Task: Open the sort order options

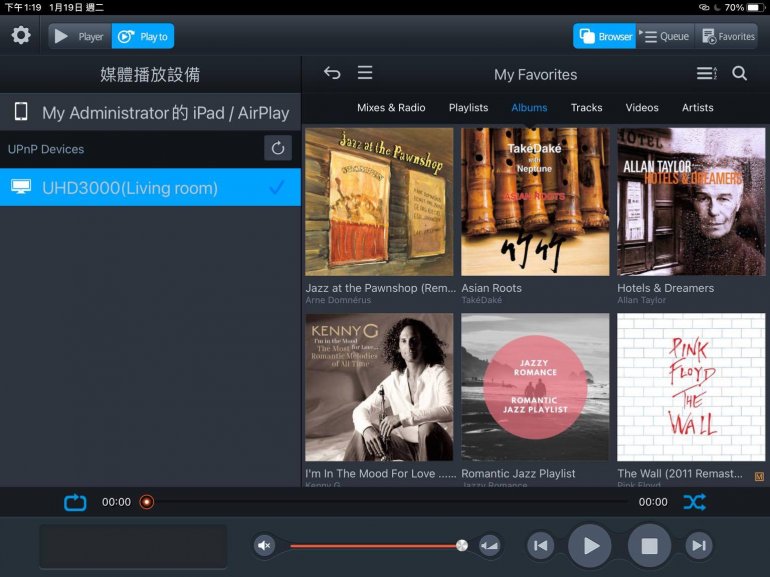Action: [706, 73]
